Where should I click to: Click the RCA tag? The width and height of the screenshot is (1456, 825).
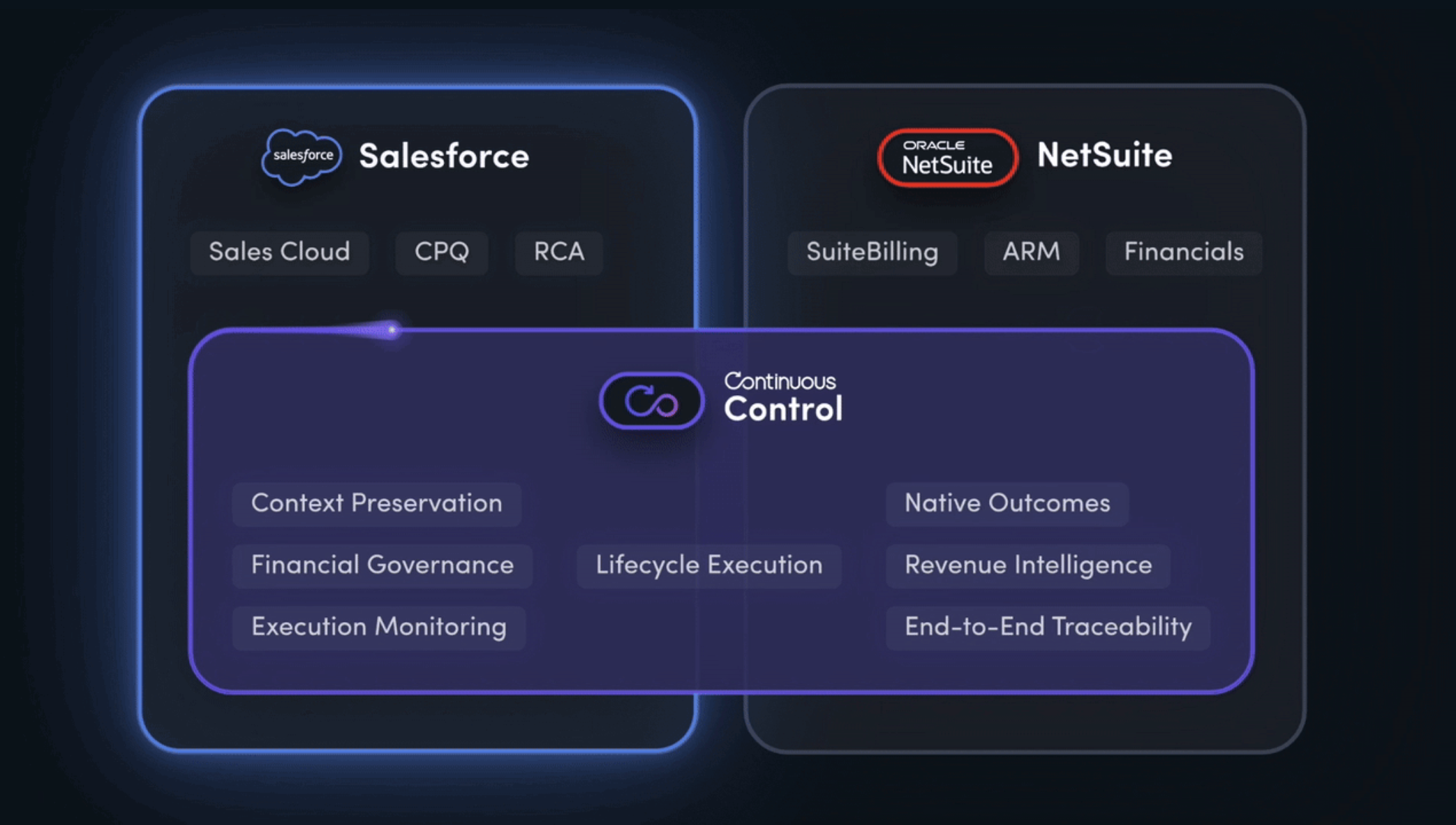[558, 252]
